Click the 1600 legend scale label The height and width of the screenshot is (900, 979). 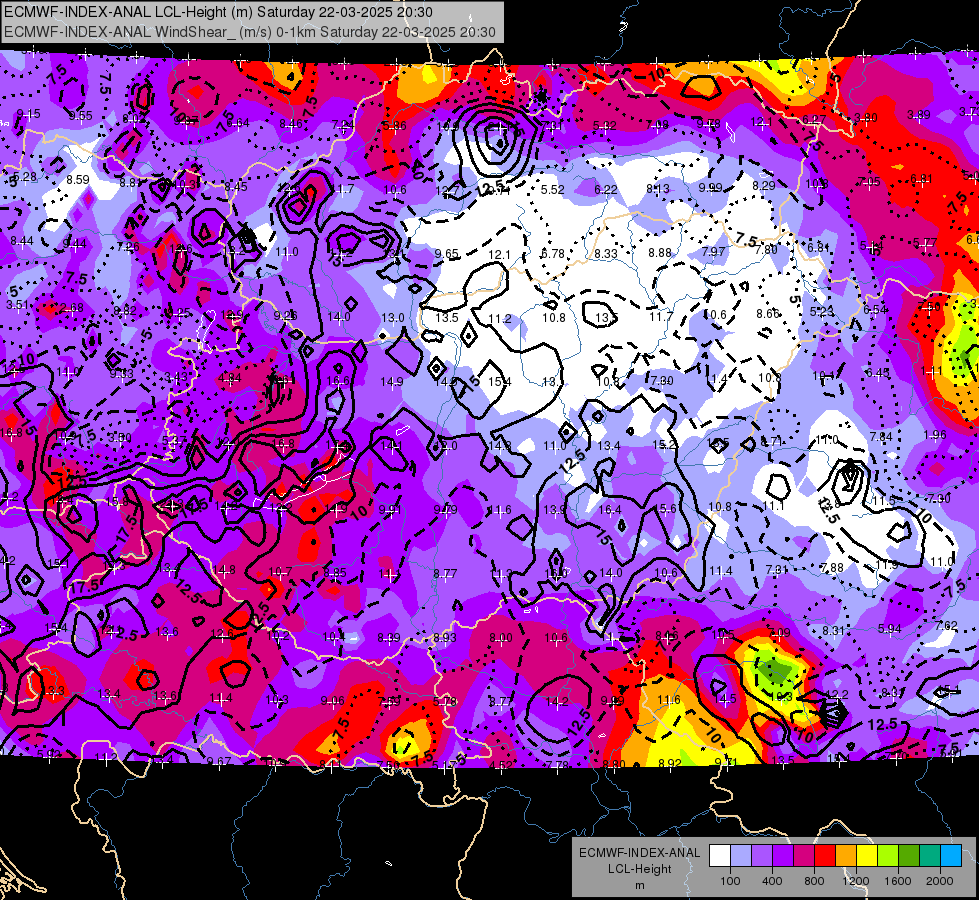[897, 881]
